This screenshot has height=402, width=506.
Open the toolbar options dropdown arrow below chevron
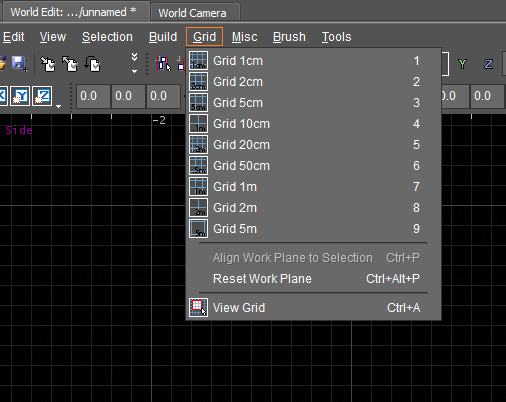[134, 71]
